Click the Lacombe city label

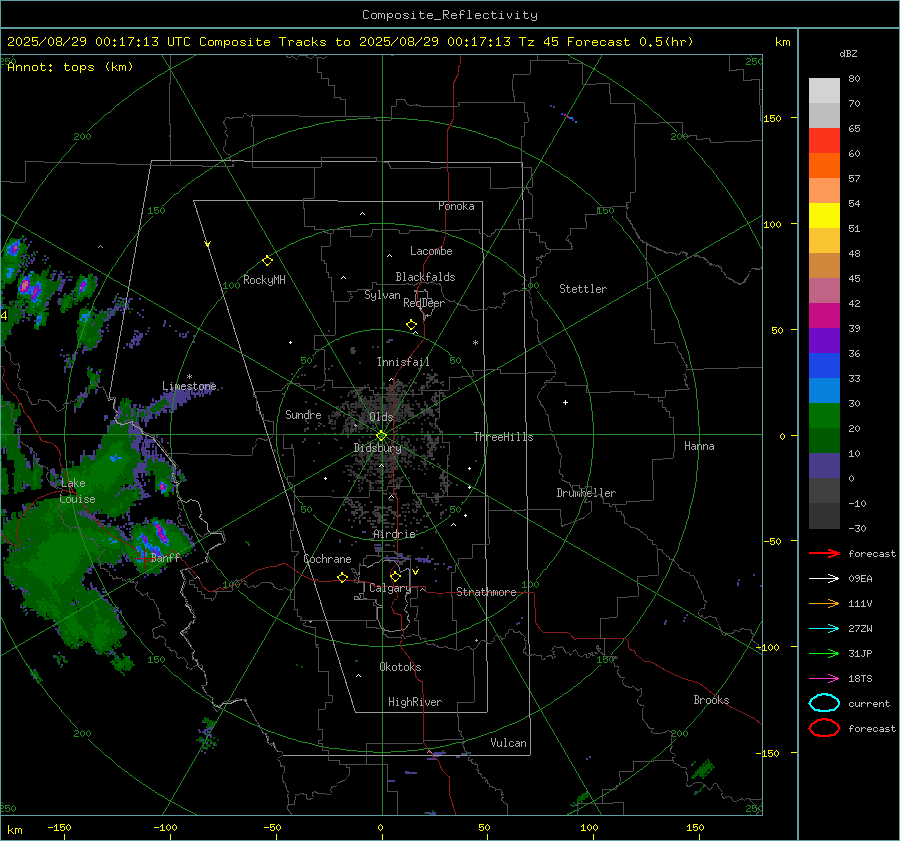click(x=431, y=251)
